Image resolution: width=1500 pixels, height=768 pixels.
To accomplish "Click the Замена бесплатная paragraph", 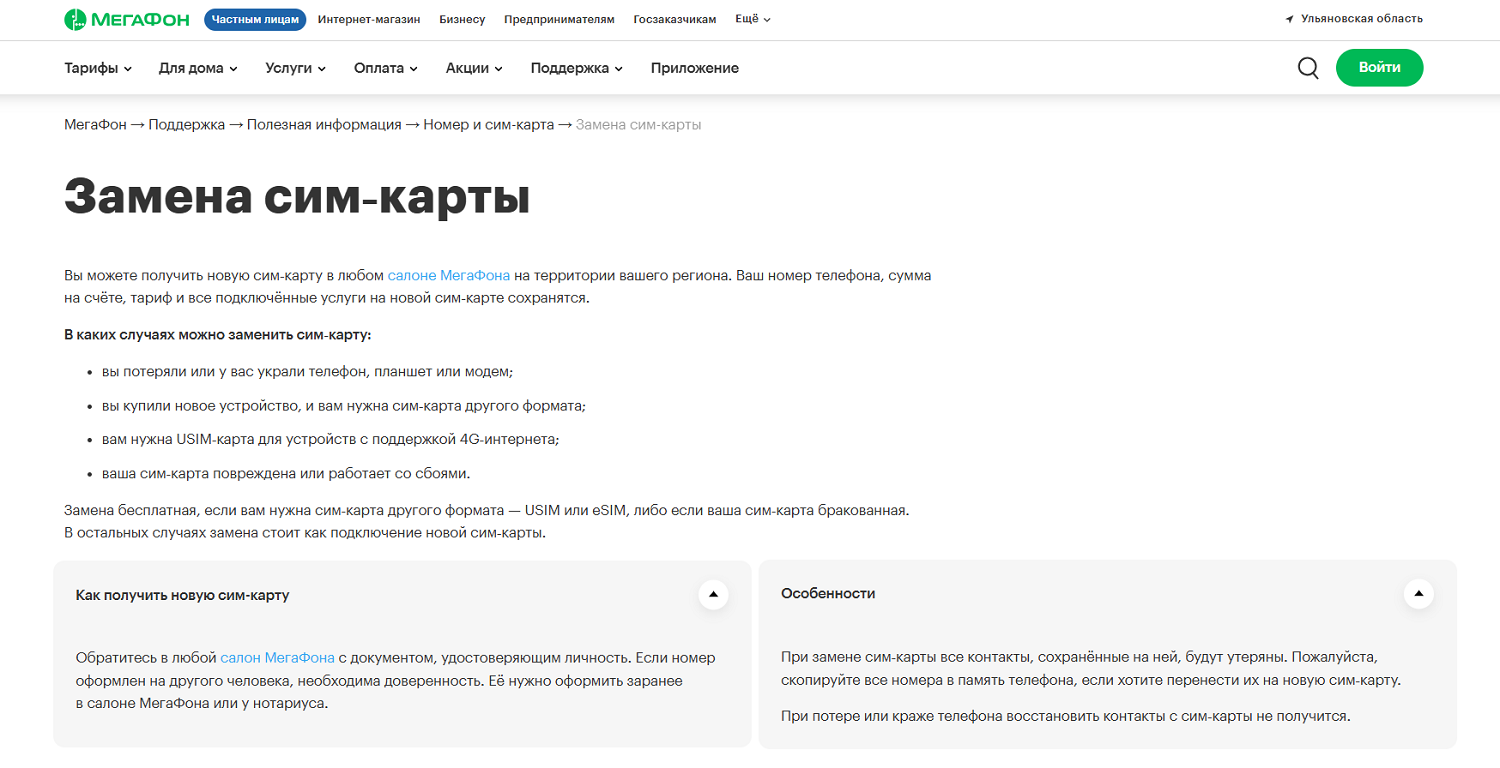I will pyautogui.click(x=487, y=521).
